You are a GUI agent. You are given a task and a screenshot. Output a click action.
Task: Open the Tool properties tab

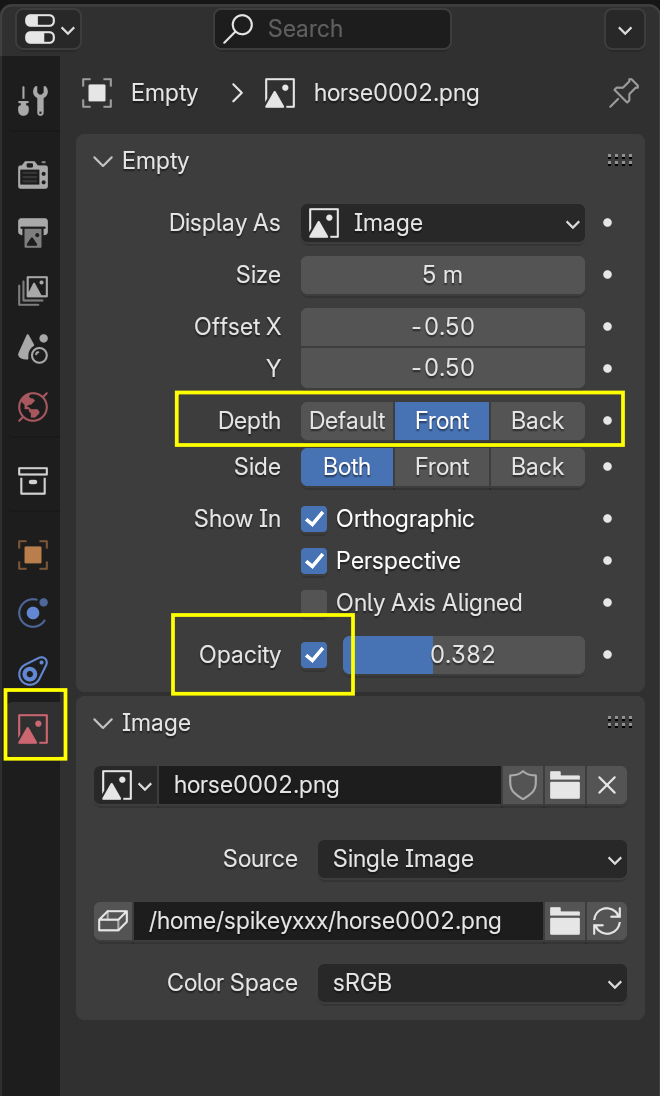(33, 101)
